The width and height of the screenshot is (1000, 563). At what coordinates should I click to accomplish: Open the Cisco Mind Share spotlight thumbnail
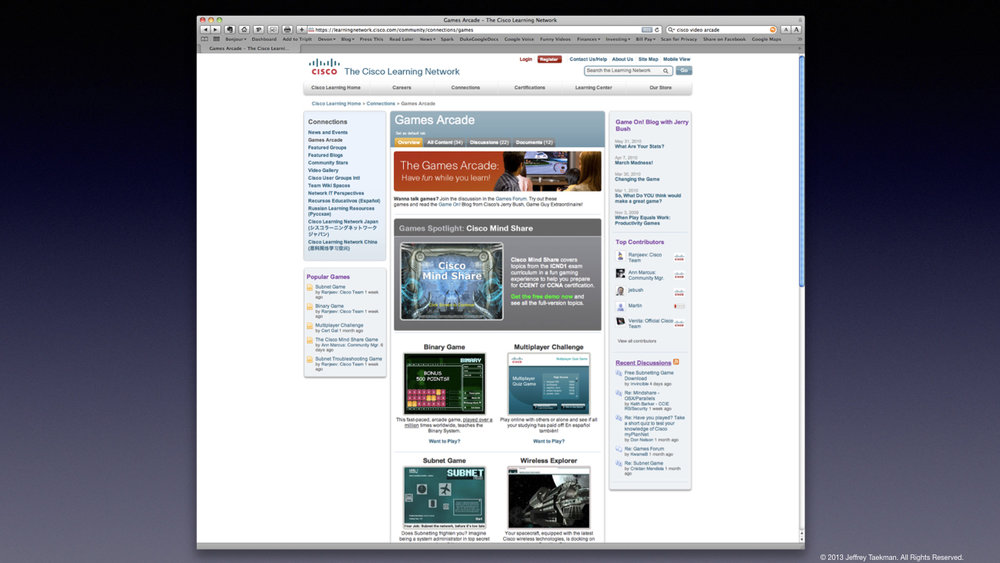coord(452,281)
